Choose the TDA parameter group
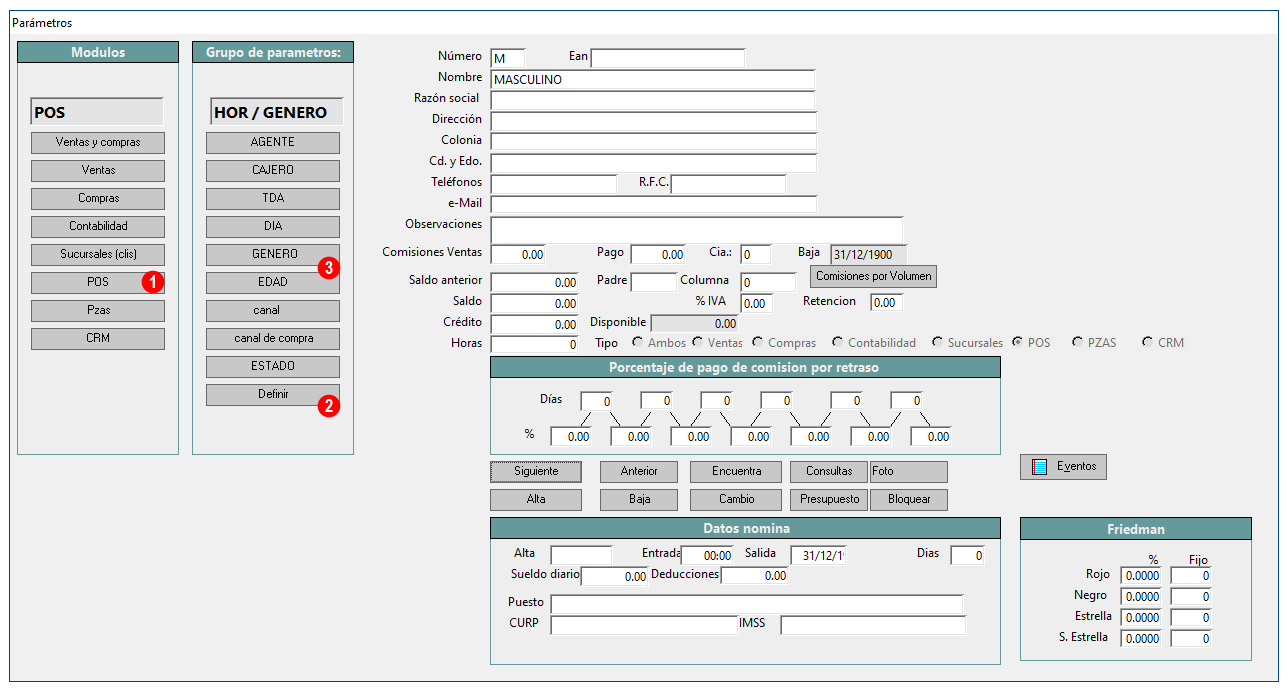This screenshot has height=691, width=1287. 273,198
